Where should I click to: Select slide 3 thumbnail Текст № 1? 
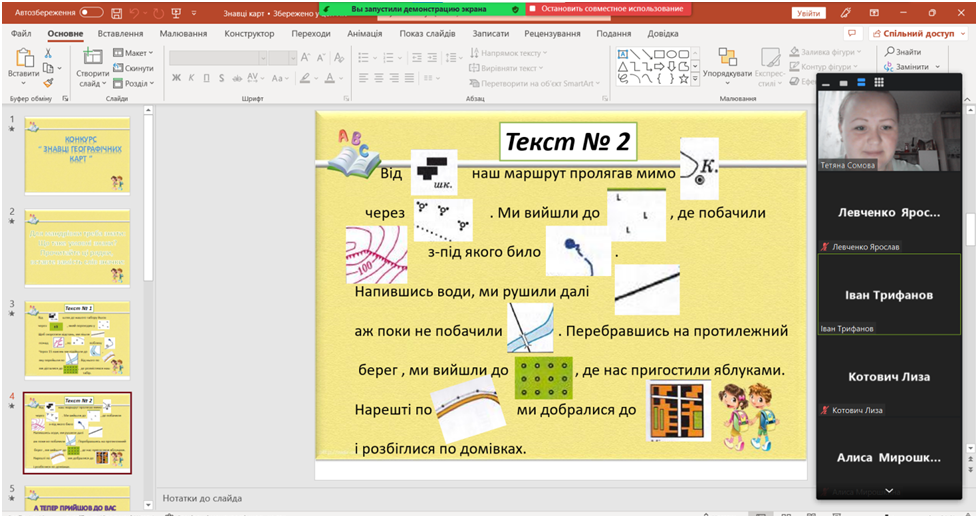point(77,340)
